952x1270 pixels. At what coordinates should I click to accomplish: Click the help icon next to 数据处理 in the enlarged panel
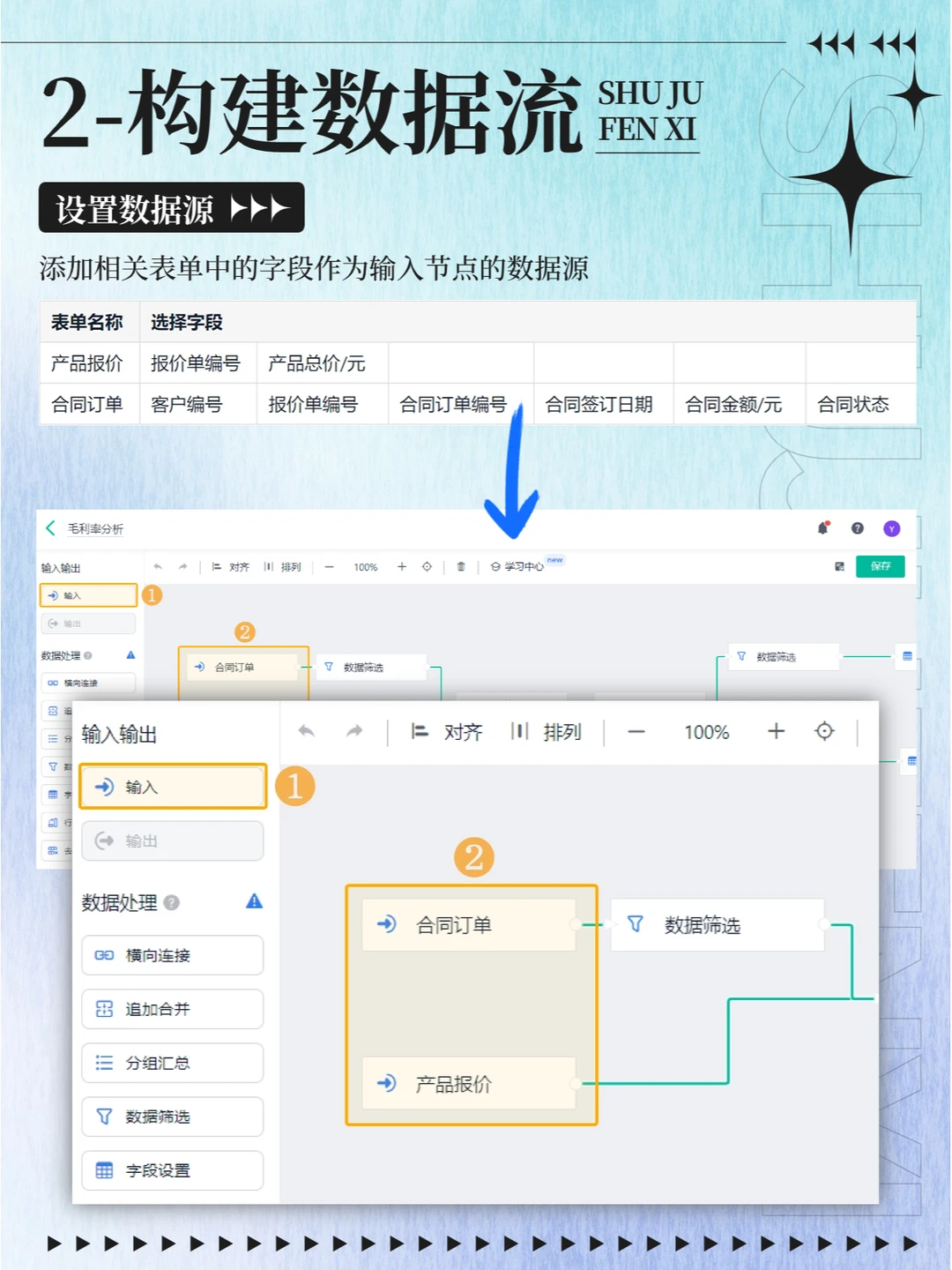pos(172,902)
